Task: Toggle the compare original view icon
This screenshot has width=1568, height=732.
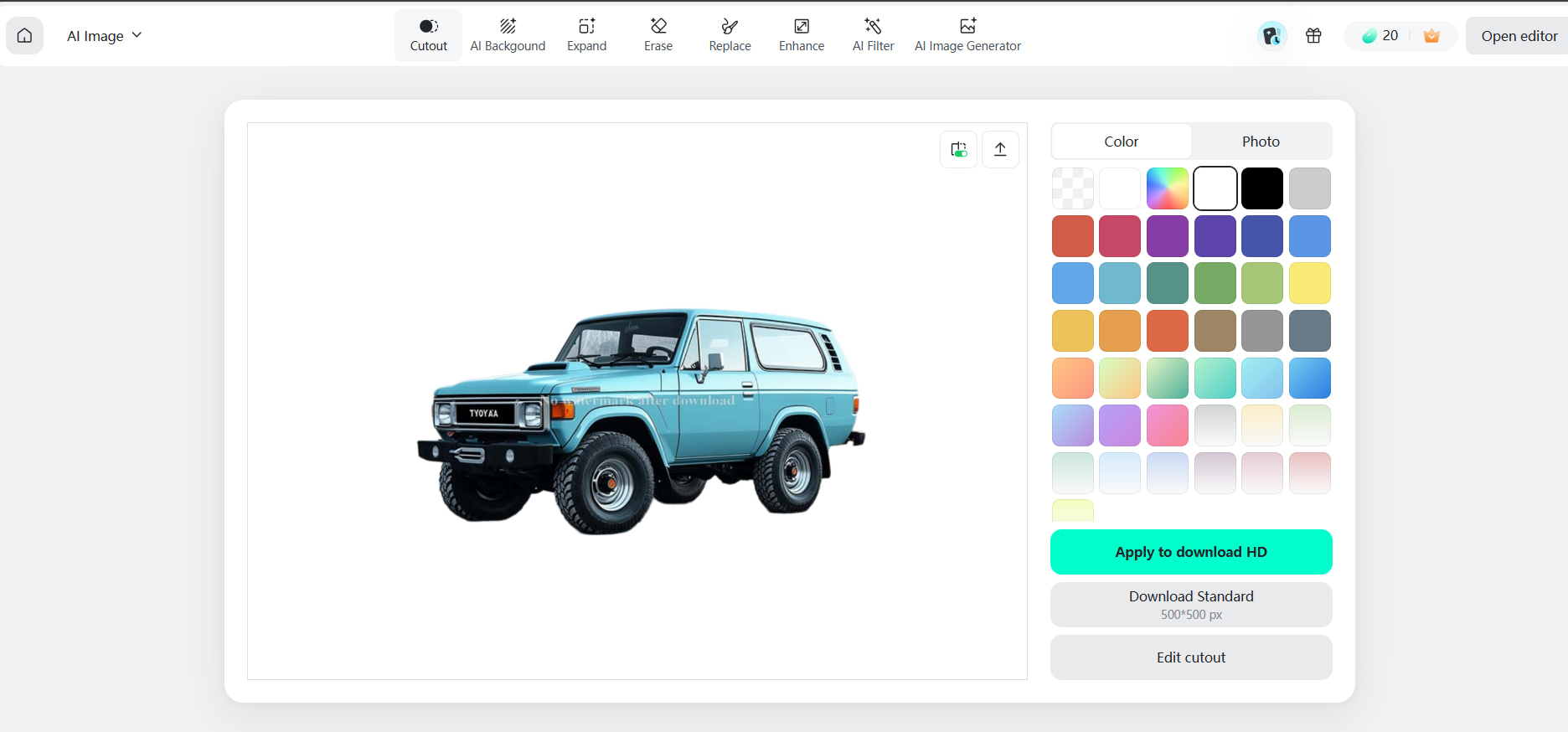Action: [958, 149]
